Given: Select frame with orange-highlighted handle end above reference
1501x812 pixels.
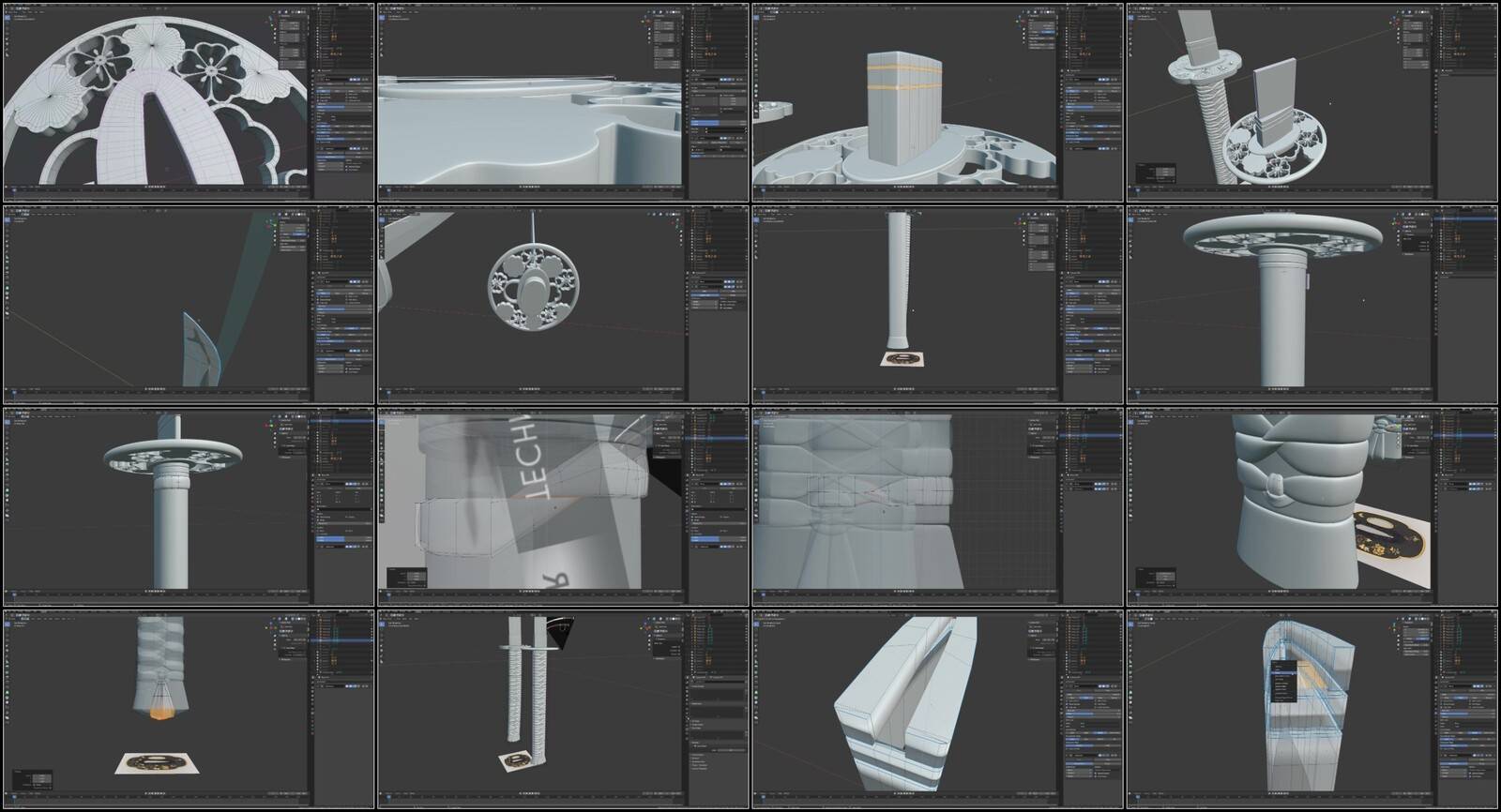Looking at the screenshot, I should (x=189, y=709).
